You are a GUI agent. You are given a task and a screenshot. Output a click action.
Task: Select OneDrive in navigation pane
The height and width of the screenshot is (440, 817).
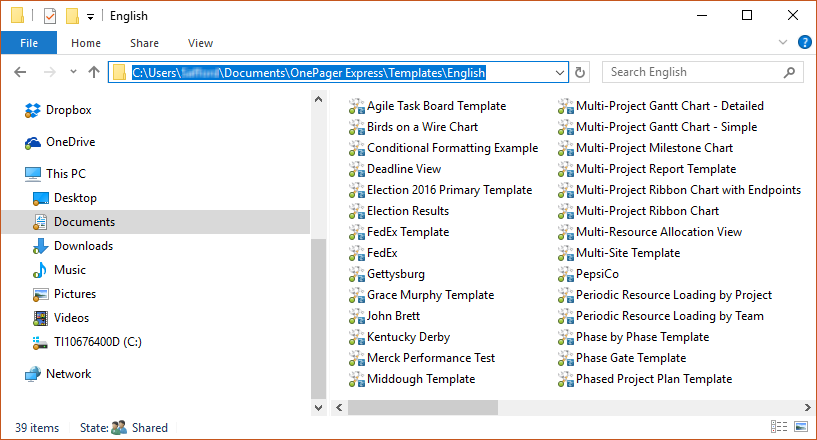60,142
